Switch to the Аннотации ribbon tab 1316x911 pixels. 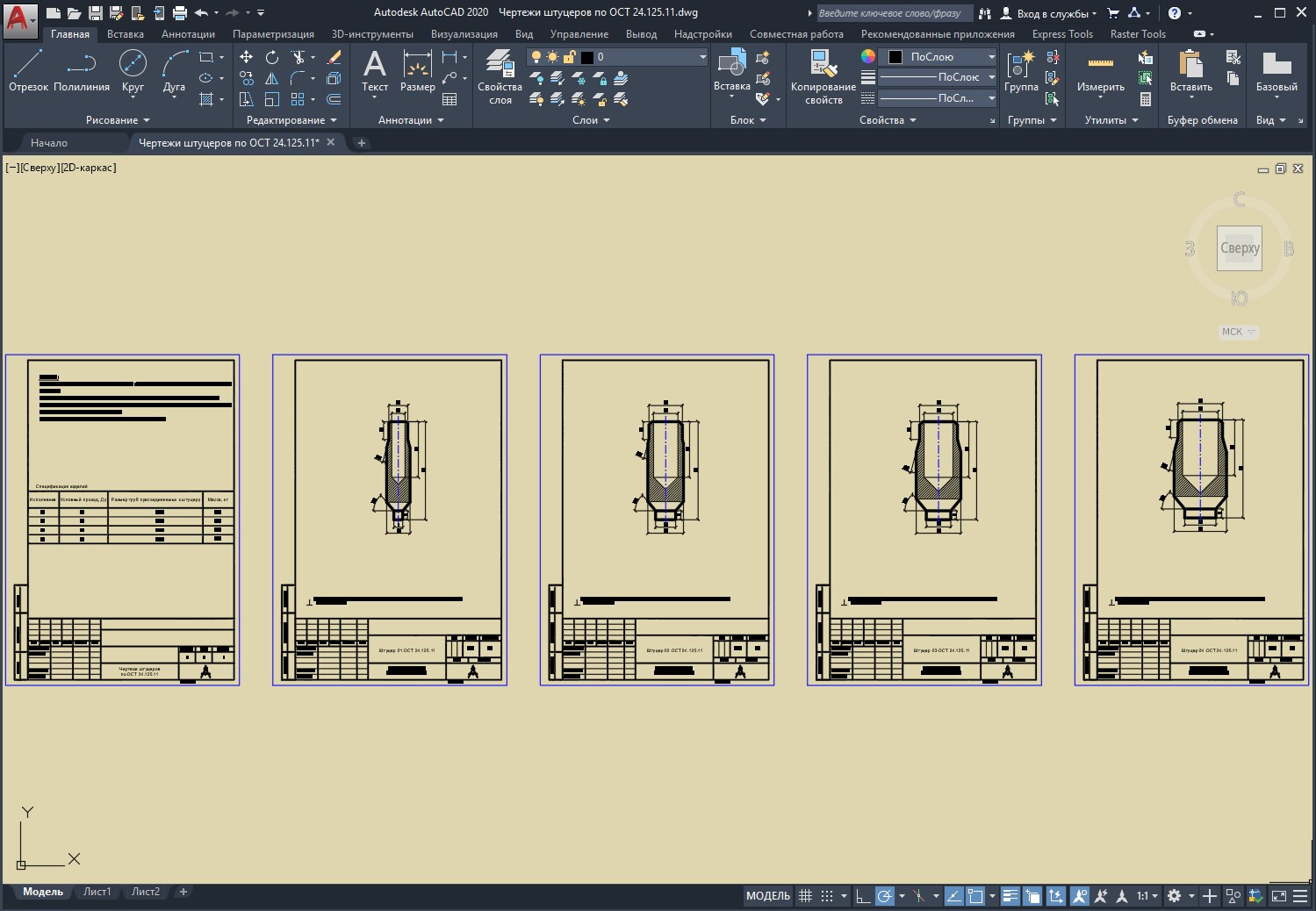188,34
